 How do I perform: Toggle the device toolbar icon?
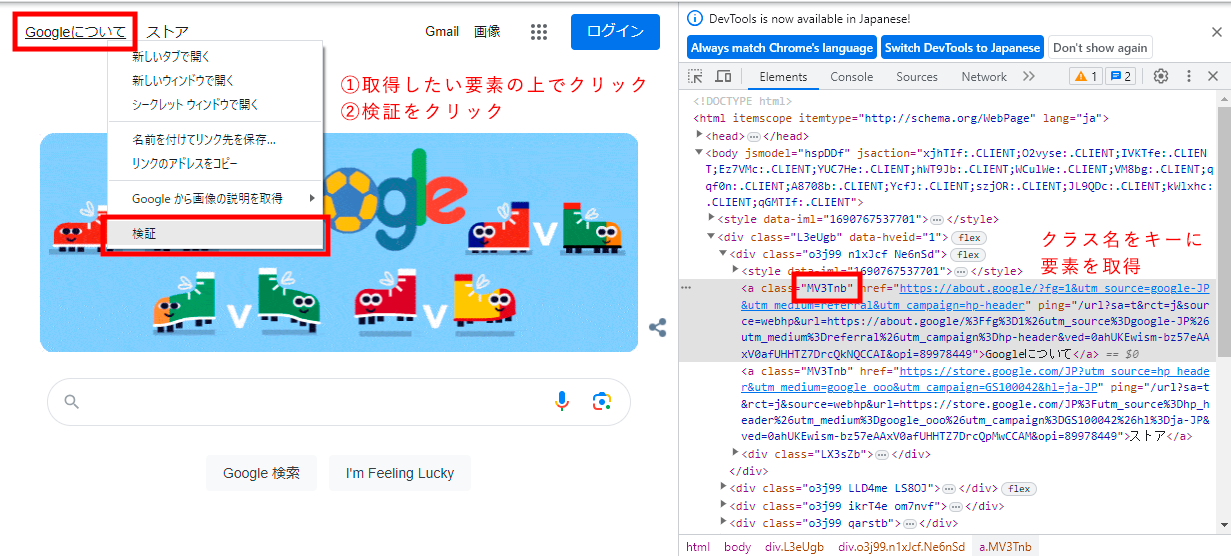coord(723,77)
